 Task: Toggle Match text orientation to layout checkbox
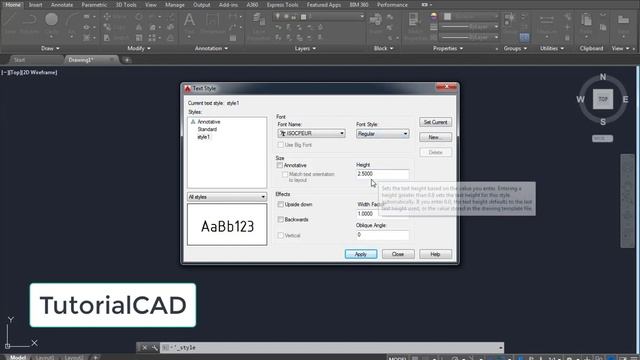point(285,174)
